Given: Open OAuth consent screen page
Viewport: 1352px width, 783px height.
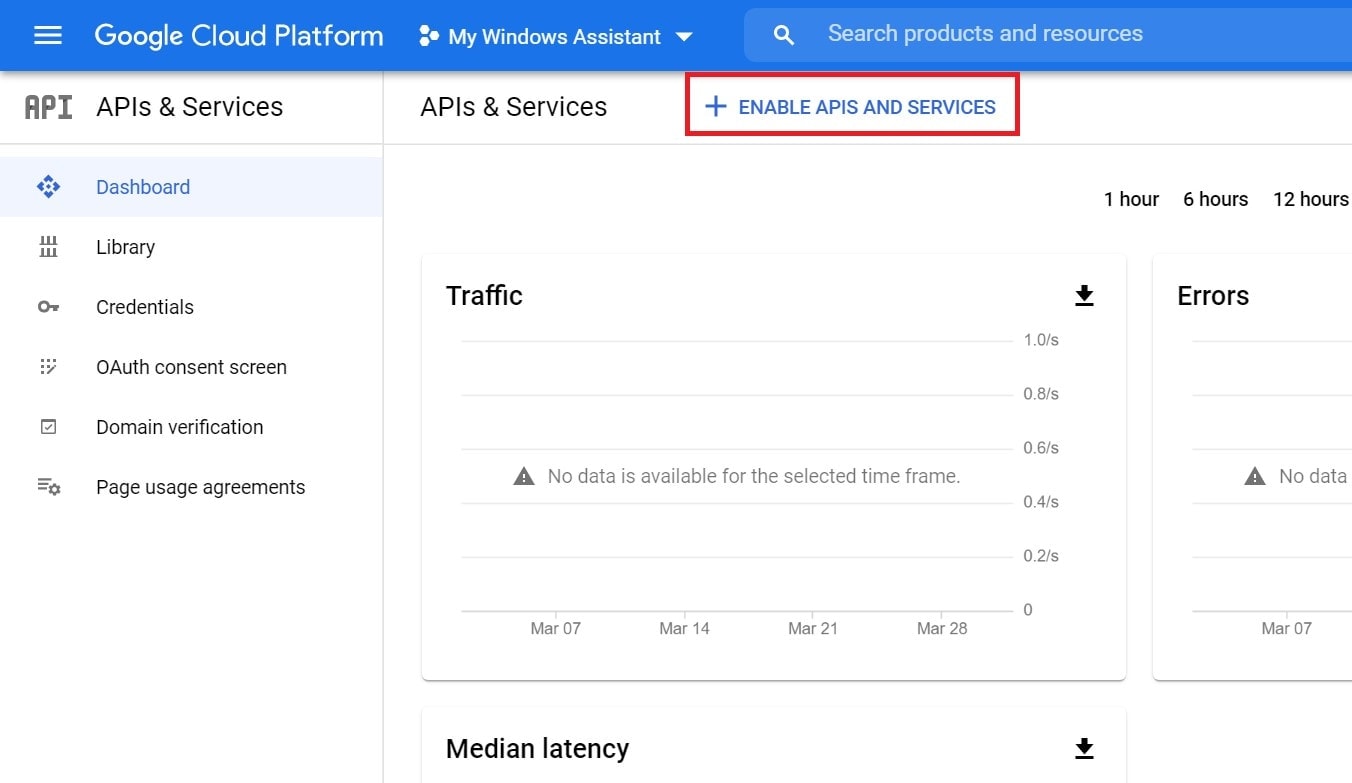Looking at the screenshot, I should tap(191, 367).
